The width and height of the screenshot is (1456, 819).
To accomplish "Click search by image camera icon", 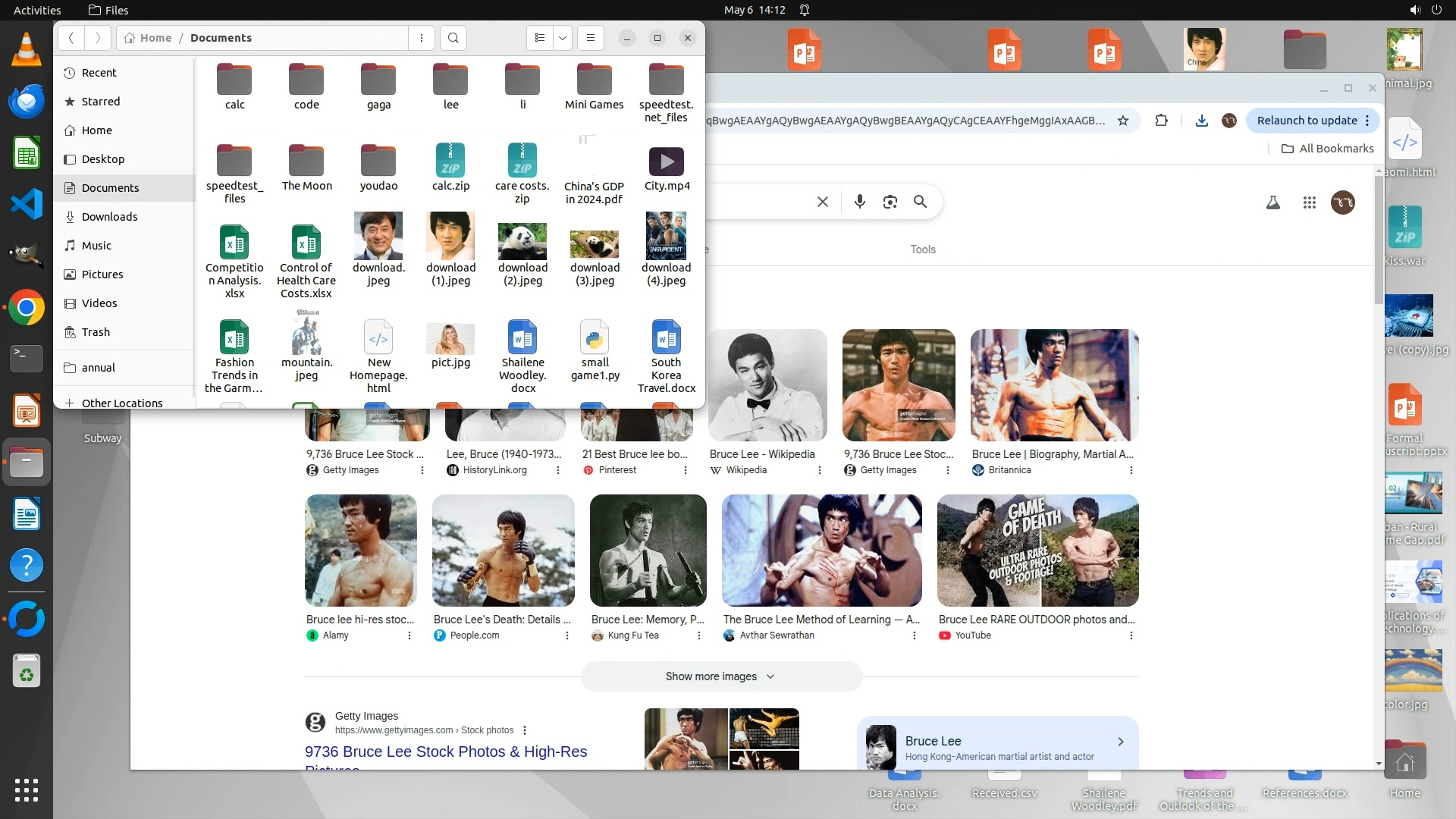I will click(890, 202).
